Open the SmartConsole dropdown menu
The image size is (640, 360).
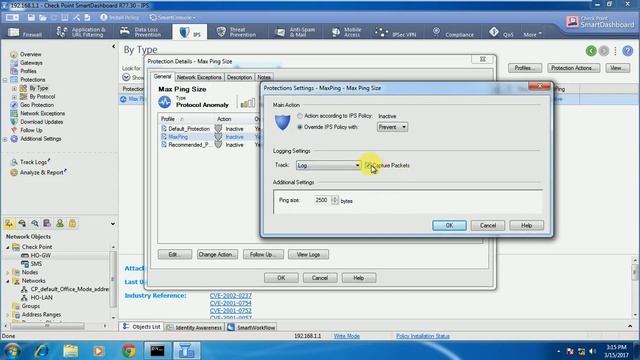[x=172, y=18]
